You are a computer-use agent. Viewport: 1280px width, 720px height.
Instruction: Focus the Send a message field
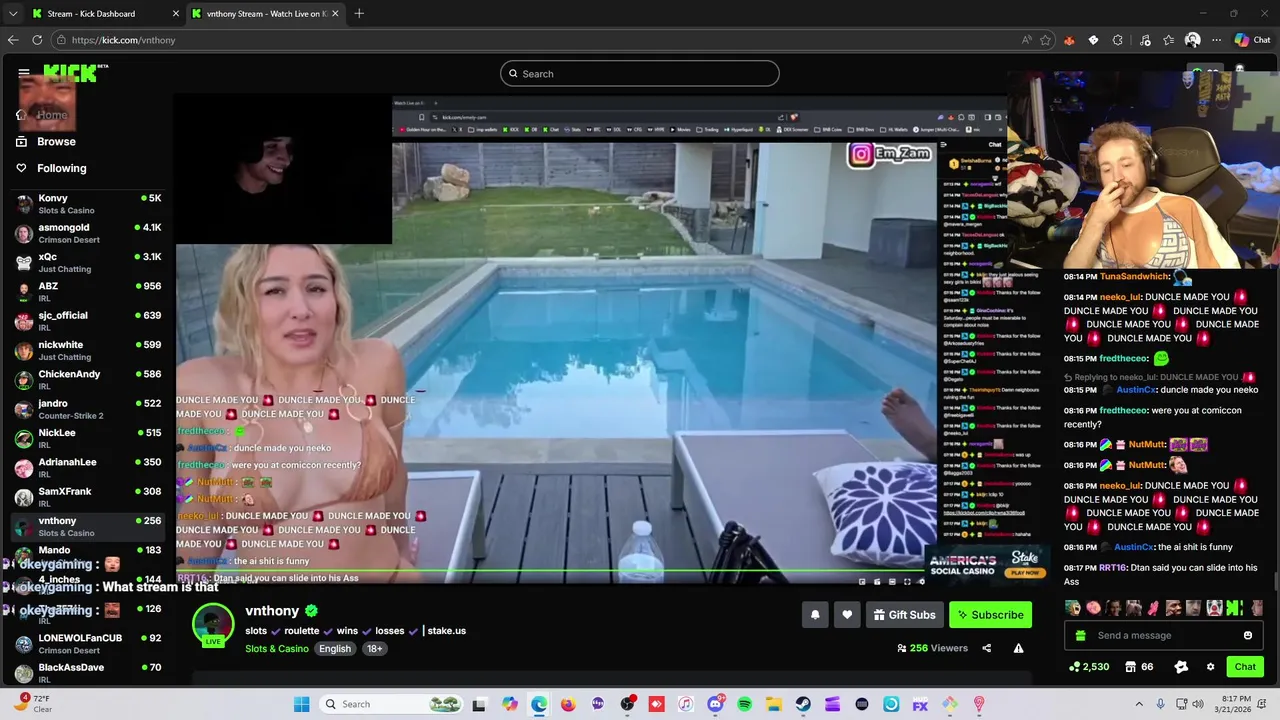(x=1163, y=635)
